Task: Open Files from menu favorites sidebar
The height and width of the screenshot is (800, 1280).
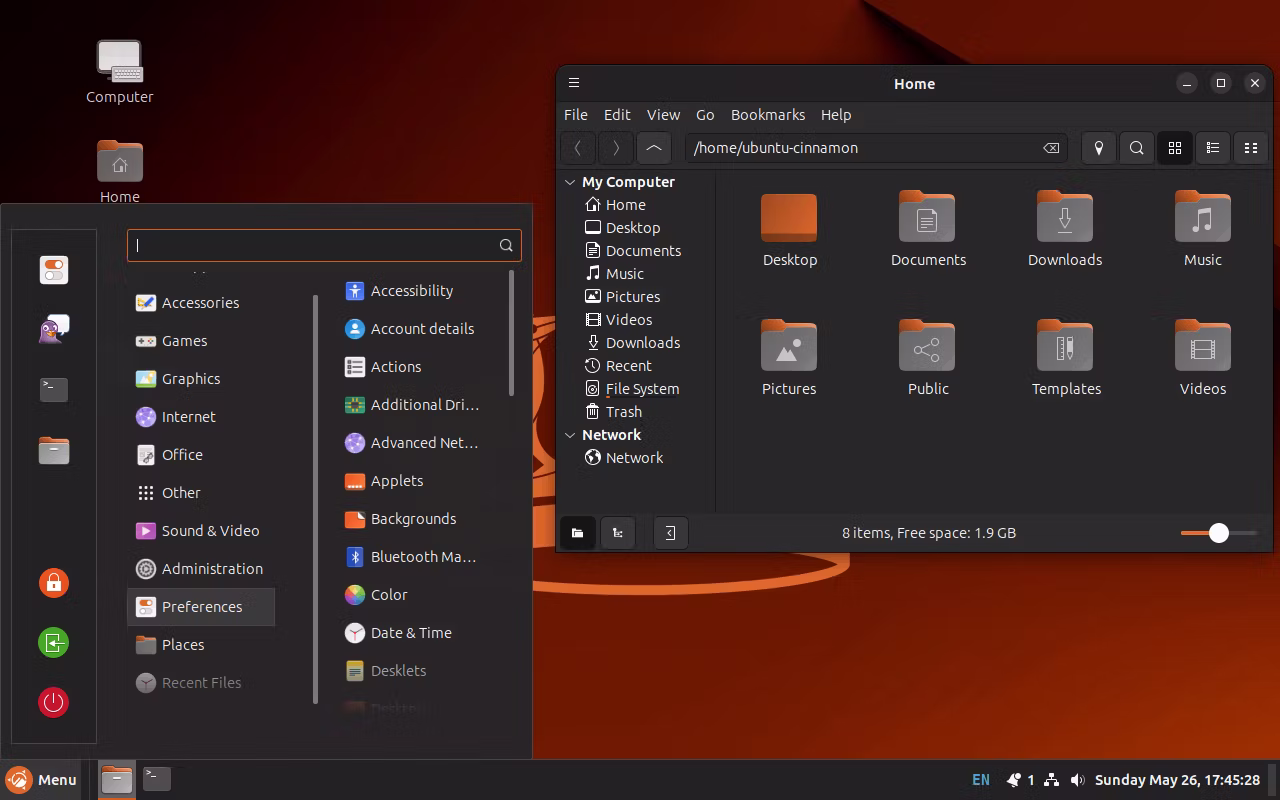Action: point(54,450)
